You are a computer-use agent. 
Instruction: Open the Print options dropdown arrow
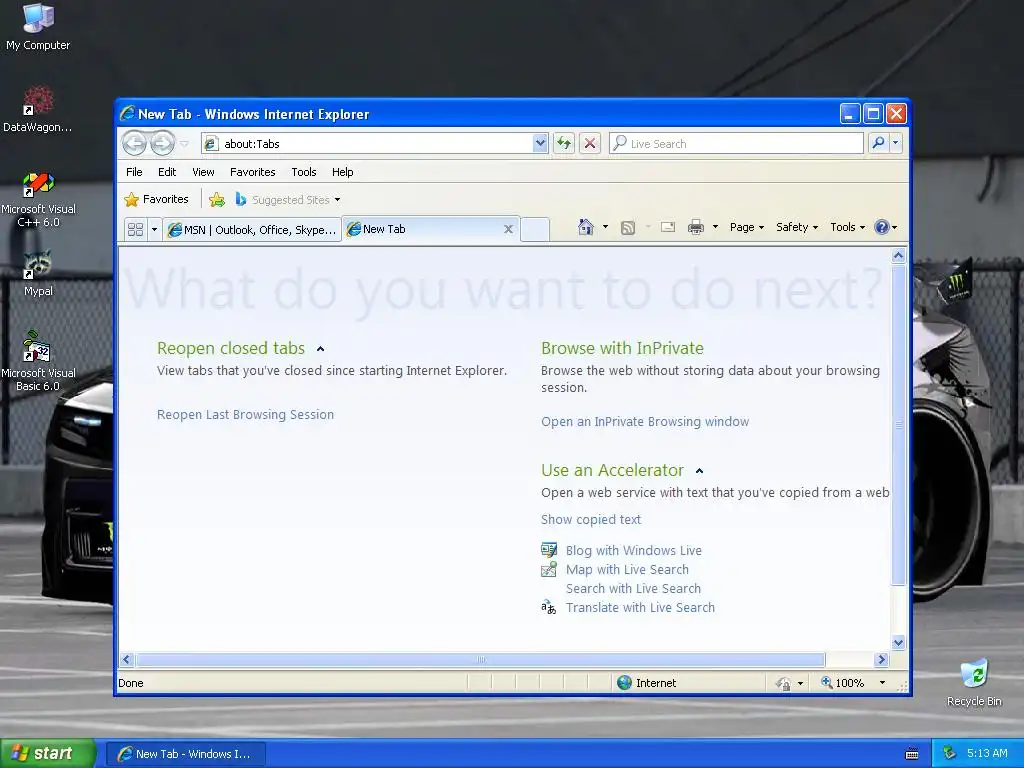tap(715, 227)
